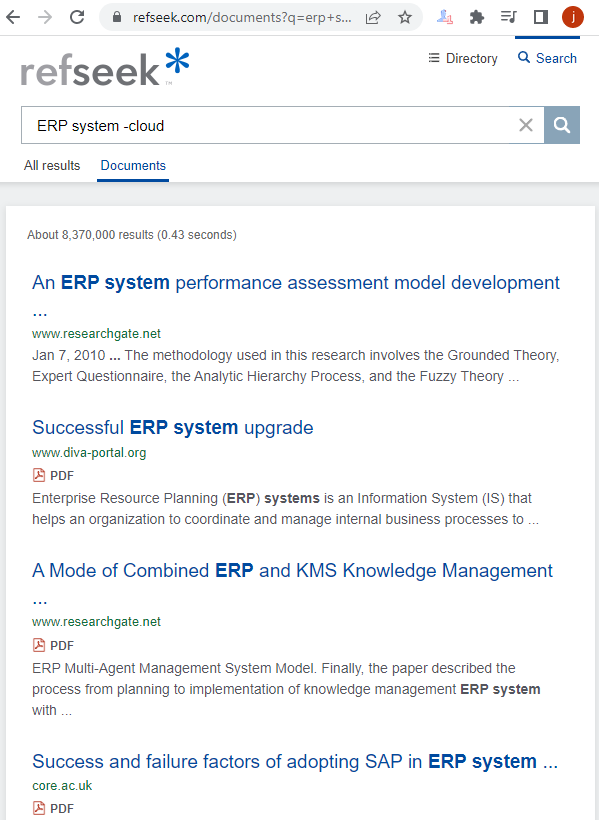Open 'Successful ERP system upgrade' result
This screenshot has width=599, height=820.
(x=173, y=427)
